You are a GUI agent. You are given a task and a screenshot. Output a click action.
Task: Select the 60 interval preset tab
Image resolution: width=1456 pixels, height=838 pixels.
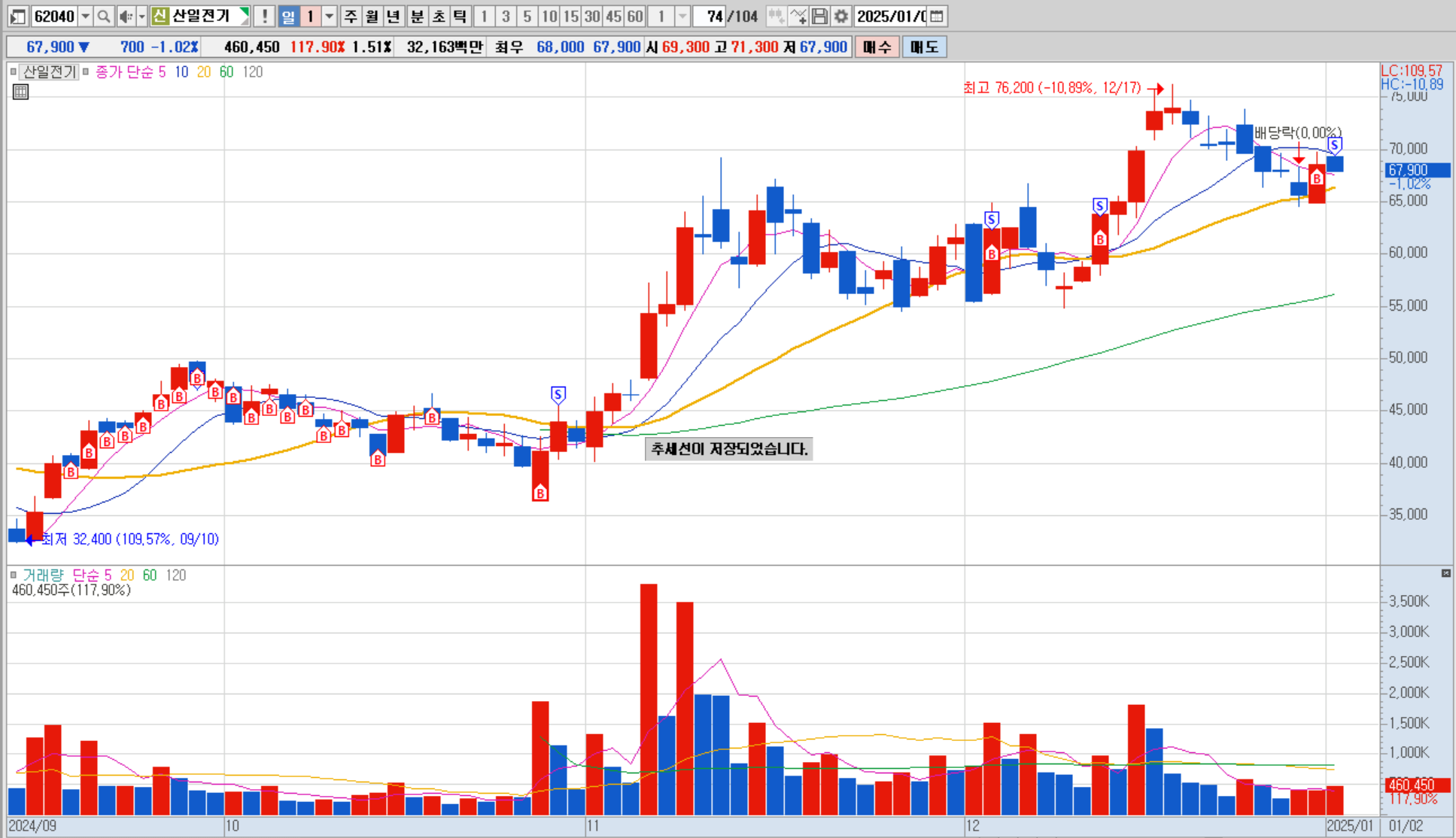coord(635,17)
